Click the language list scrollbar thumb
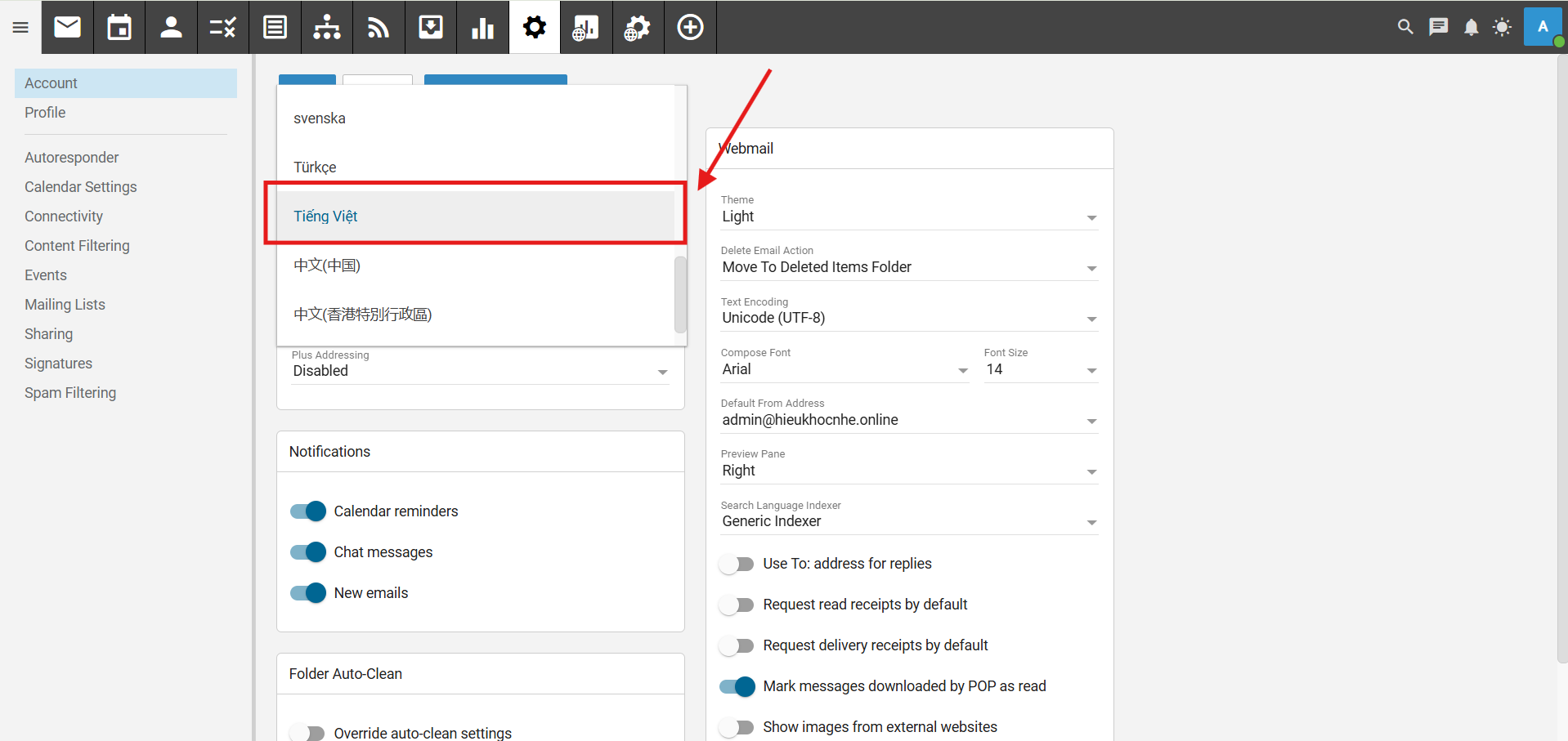 679,294
